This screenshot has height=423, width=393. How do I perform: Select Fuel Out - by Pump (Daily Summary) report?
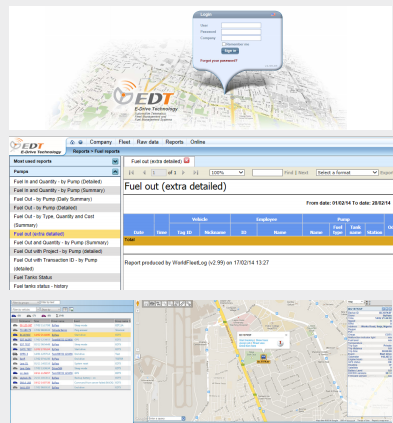tap(53, 199)
